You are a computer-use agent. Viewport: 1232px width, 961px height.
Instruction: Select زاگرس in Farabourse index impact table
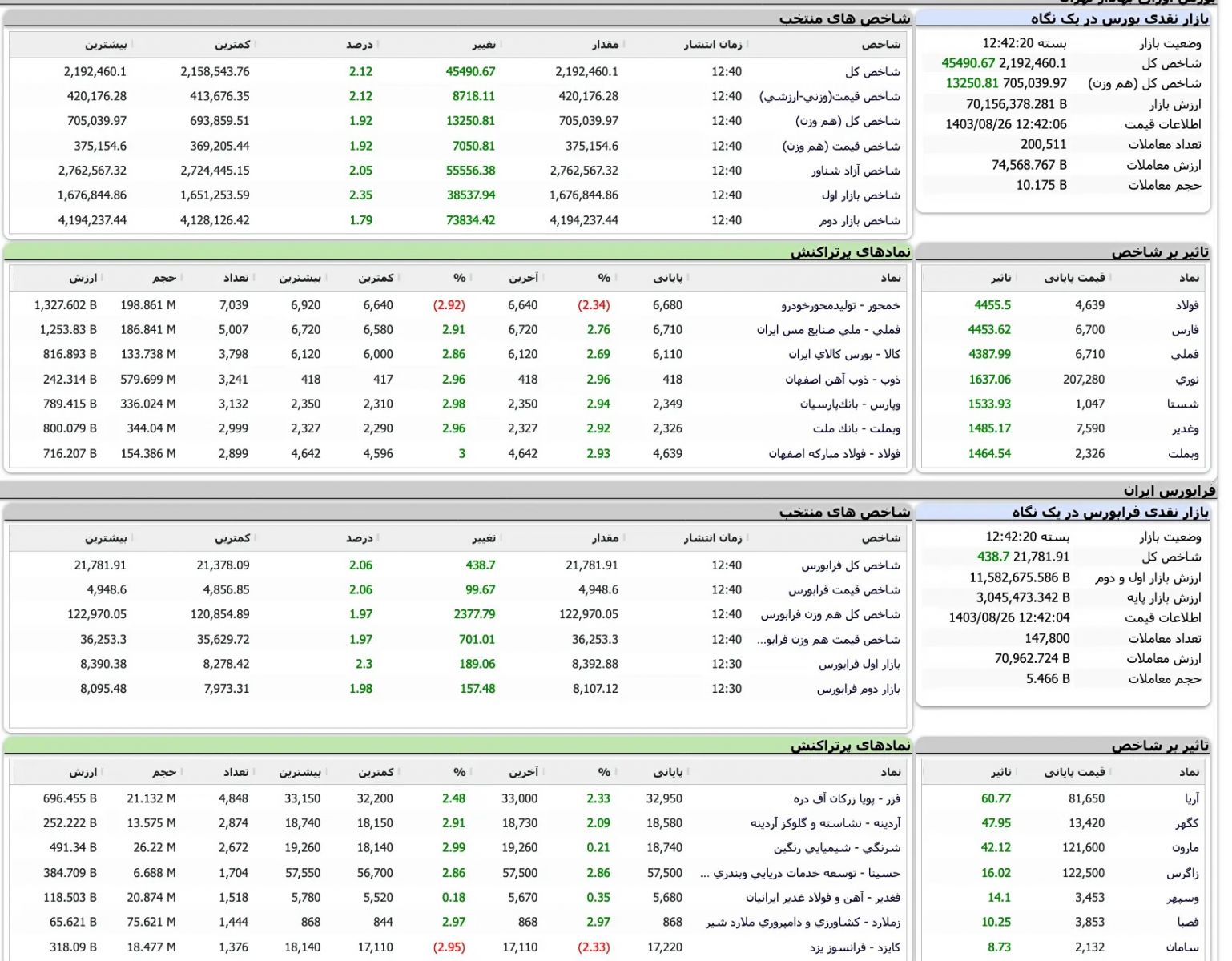(x=1183, y=873)
